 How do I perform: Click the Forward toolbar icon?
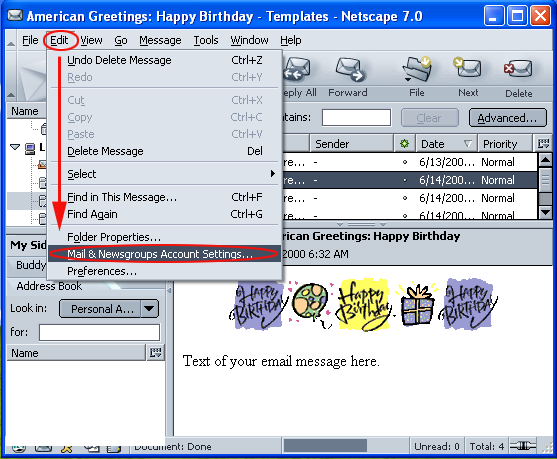(x=349, y=69)
